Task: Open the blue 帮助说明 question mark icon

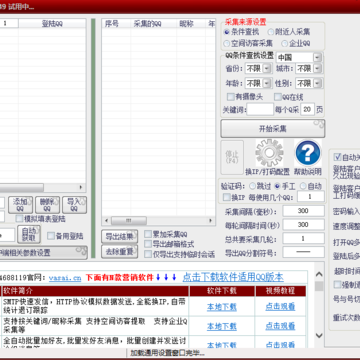Action: pyautogui.click(x=308, y=153)
